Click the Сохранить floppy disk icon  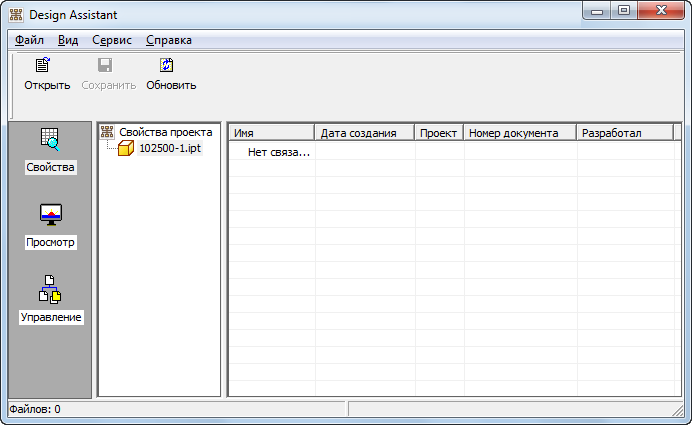pyautogui.click(x=105, y=65)
